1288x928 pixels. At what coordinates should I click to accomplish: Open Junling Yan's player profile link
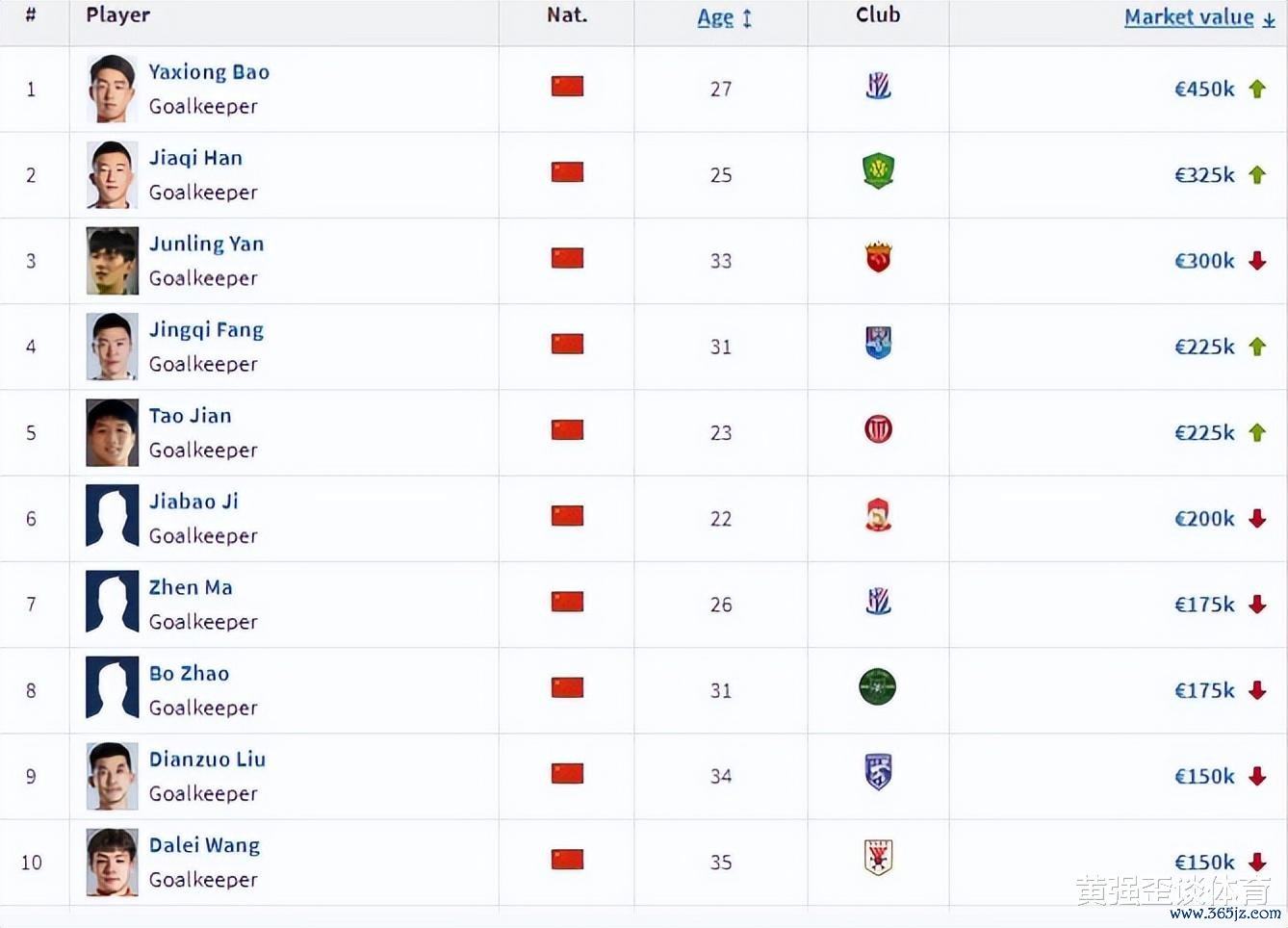pyautogui.click(x=206, y=244)
